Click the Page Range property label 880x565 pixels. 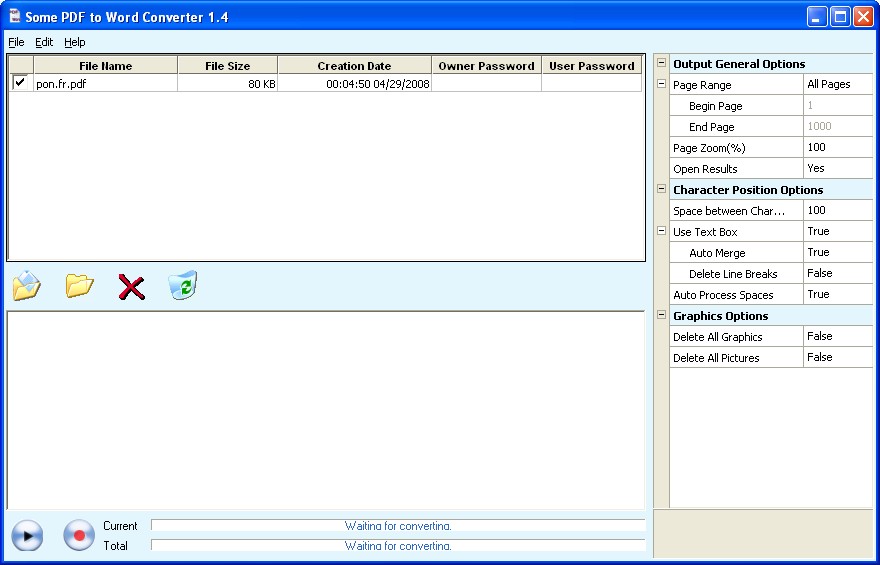tap(702, 85)
